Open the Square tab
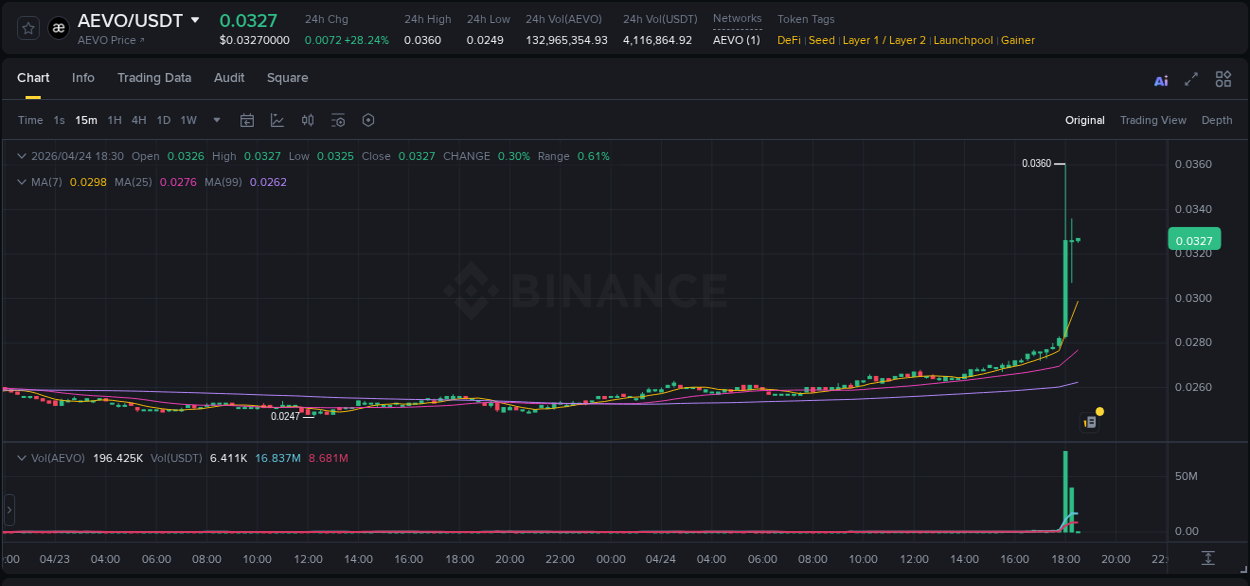 tap(287, 78)
